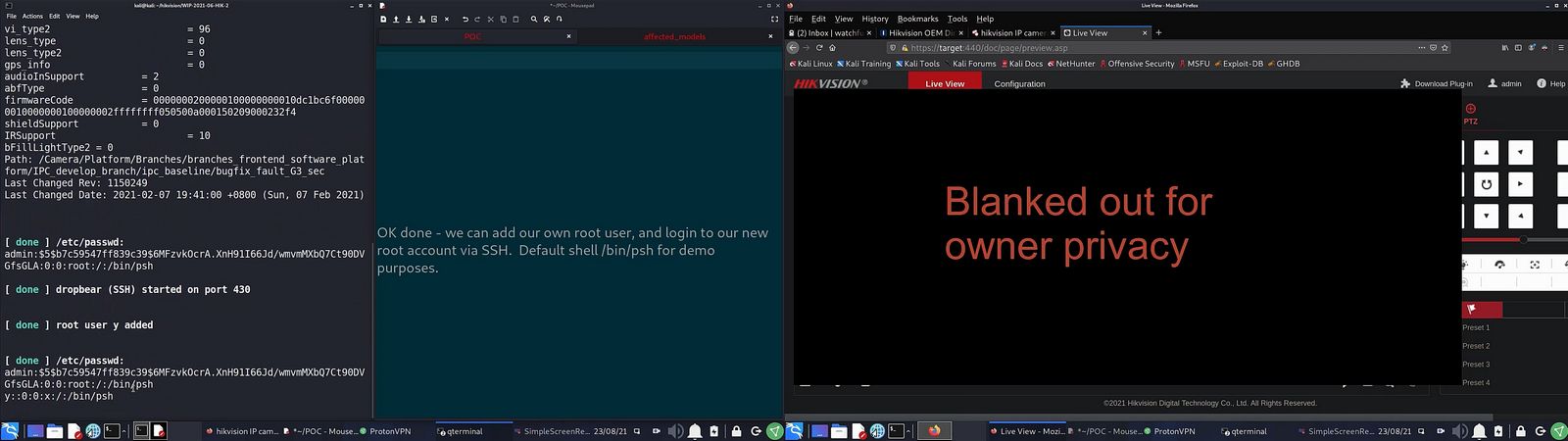
Task: Paste clipboard using Mousepad toolbar icon
Action: coord(516,19)
